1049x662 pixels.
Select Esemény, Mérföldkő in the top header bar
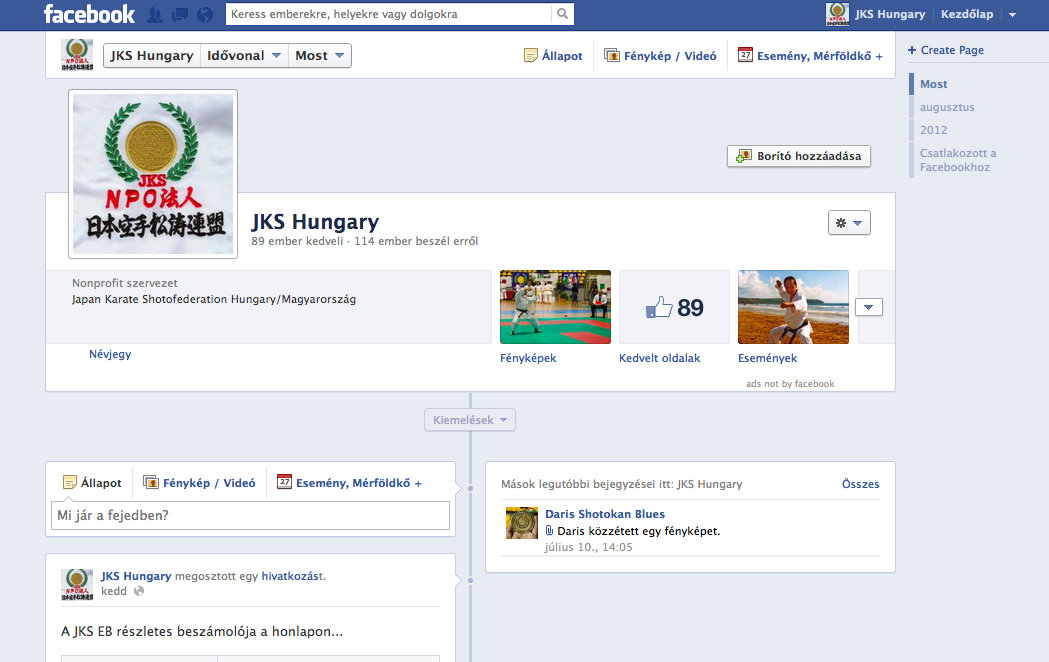click(x=810, y=56)
